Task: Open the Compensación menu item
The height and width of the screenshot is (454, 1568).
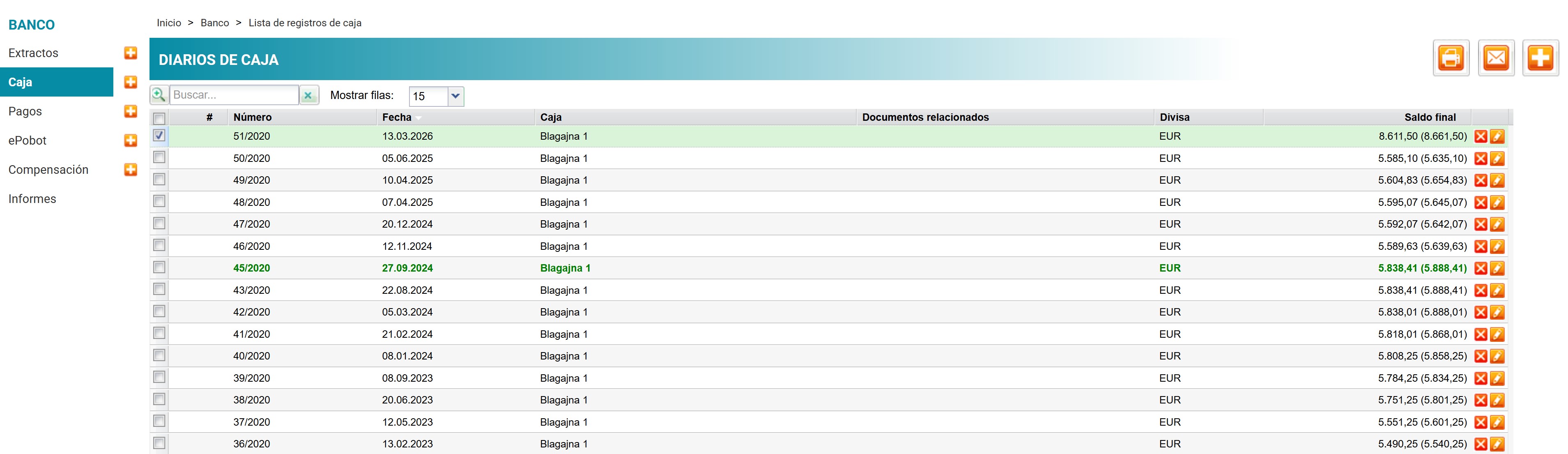Action: [x=49, y=170]
